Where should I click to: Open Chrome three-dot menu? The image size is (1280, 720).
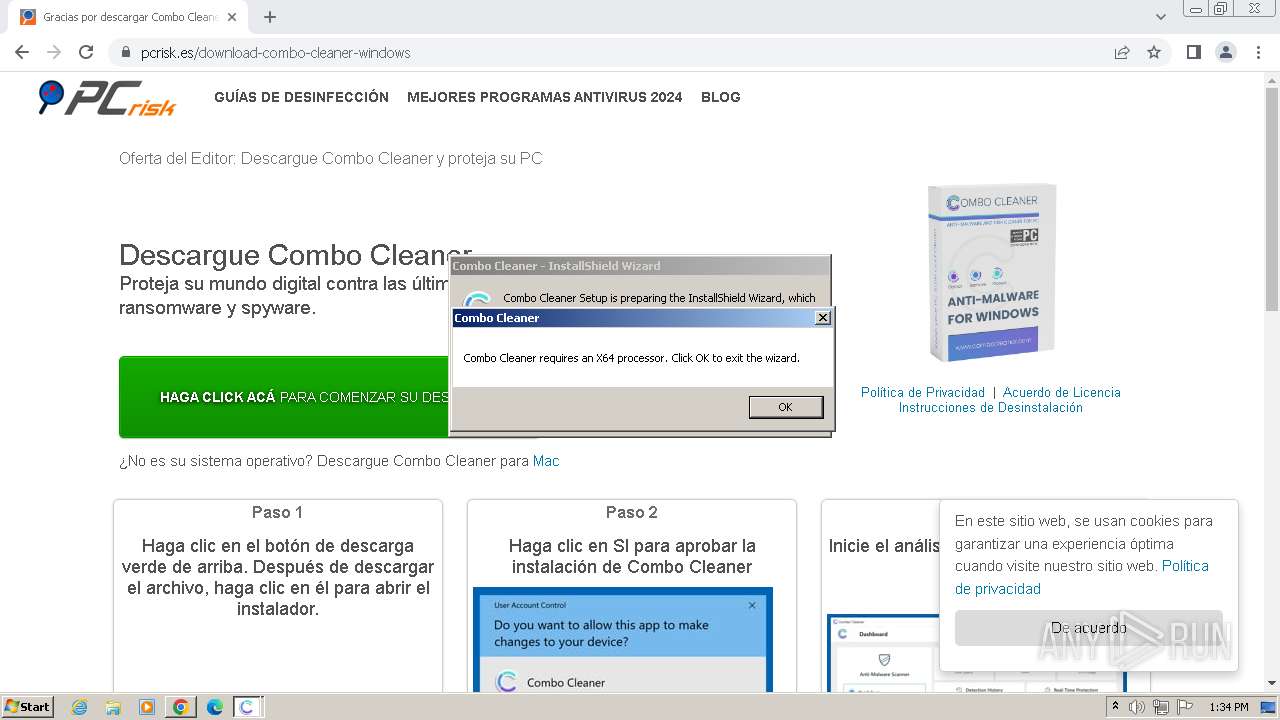point(1258,52)
